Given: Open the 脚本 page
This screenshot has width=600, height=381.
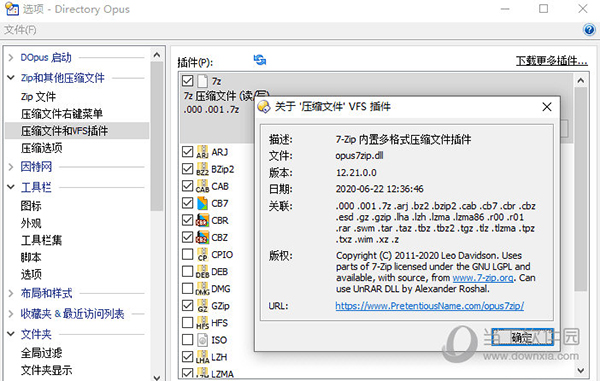Looking at the screenshot, I should 31,257.
